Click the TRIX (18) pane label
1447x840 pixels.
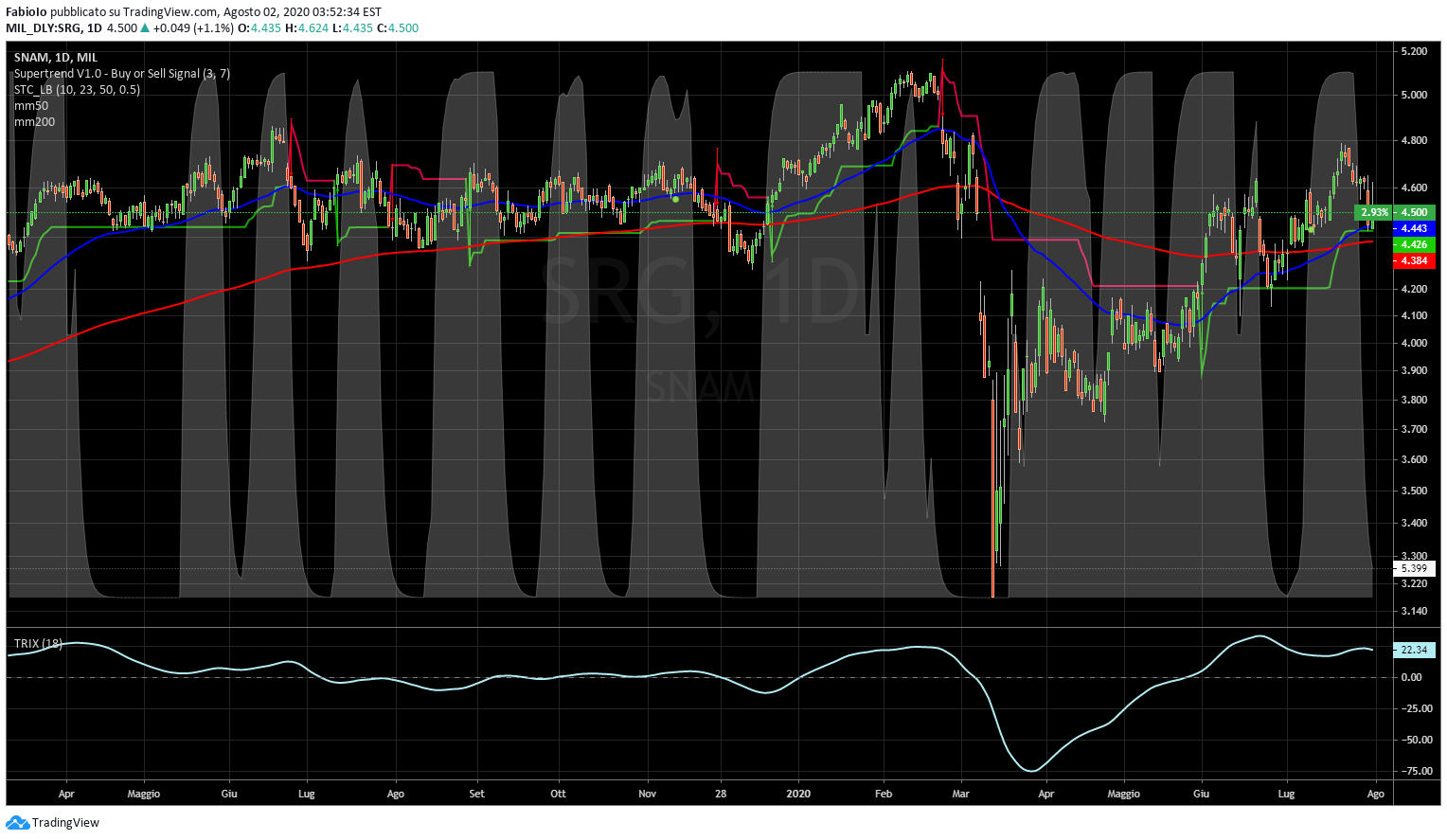[39, 644]
